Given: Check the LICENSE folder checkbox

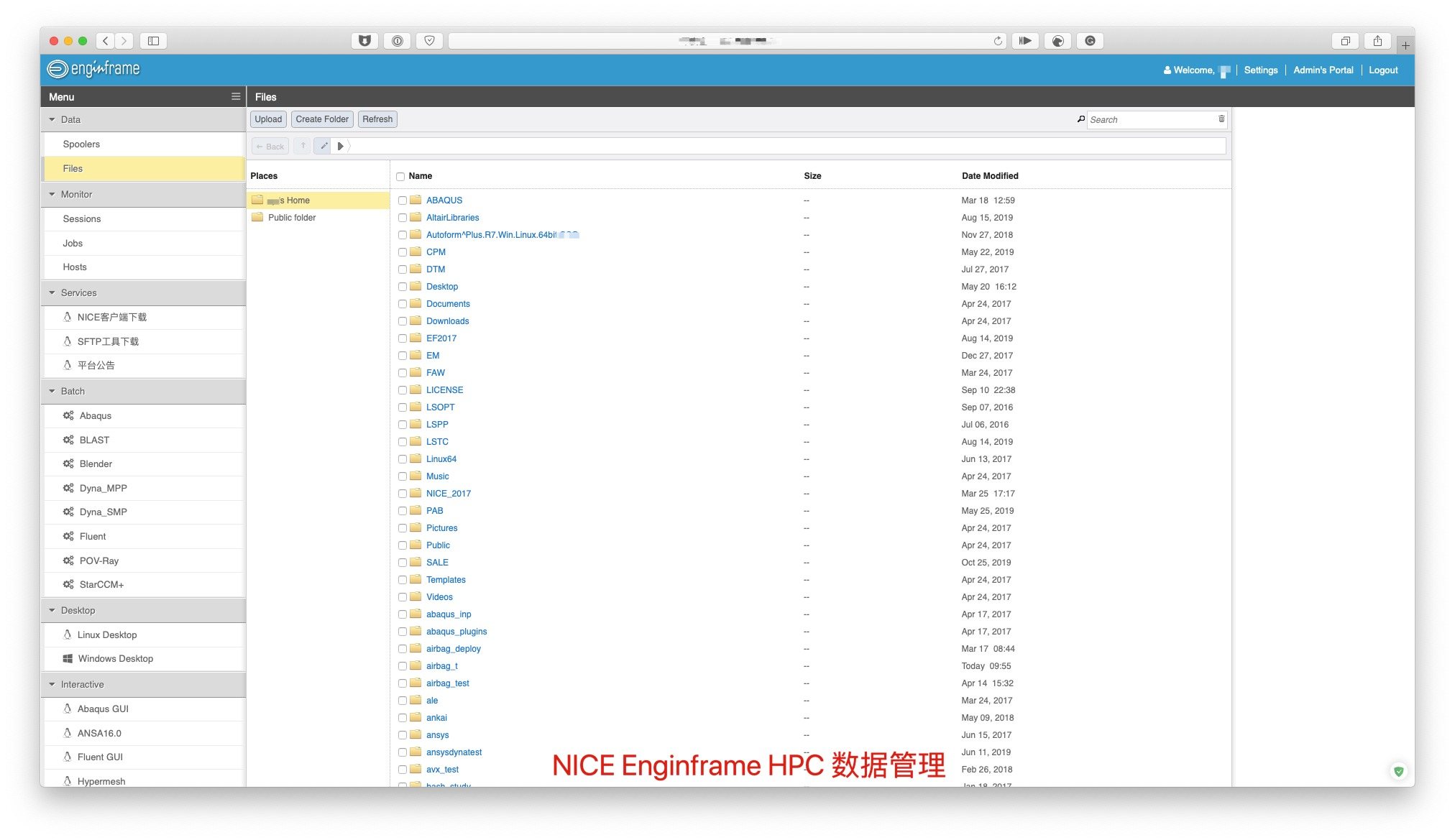Looking at the screenshot, I should pyautogui.click(x=403, y=390).
